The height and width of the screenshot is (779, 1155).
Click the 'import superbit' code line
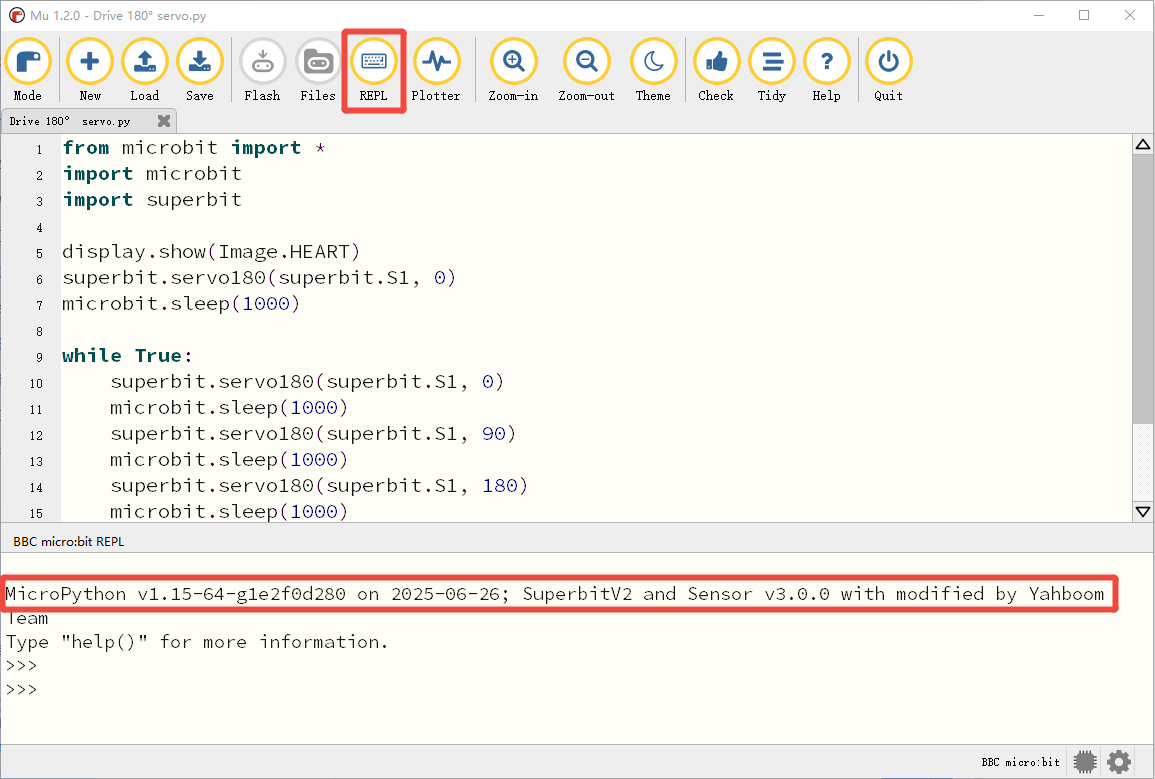coord(152,200)
